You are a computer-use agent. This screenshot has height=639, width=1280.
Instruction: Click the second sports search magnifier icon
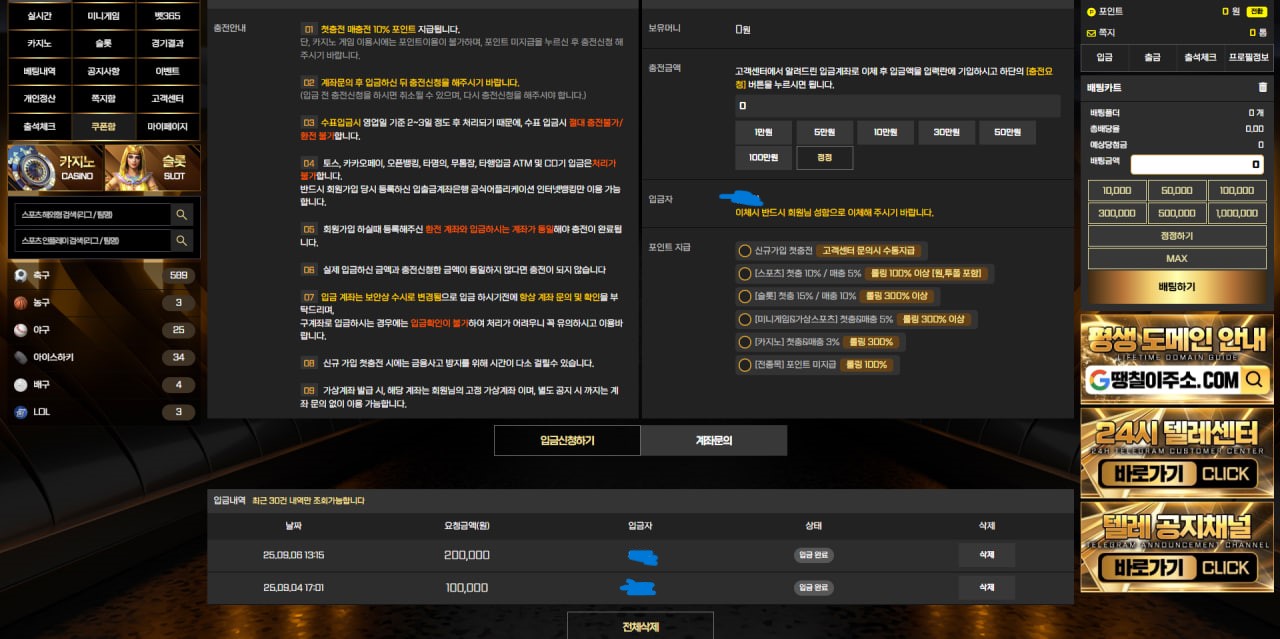181,241
